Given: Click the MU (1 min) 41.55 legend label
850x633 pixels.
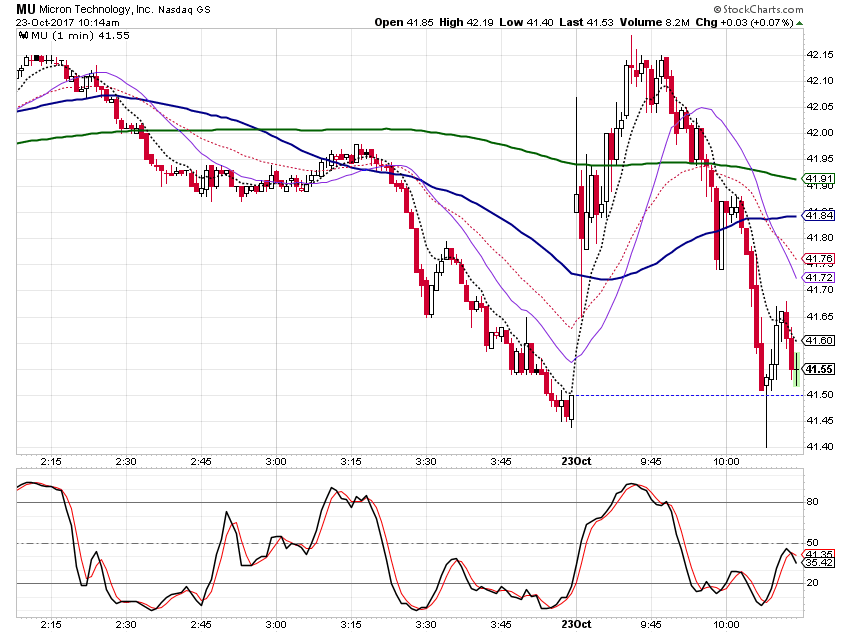Looking at the screenshot, I should point(80,36).
